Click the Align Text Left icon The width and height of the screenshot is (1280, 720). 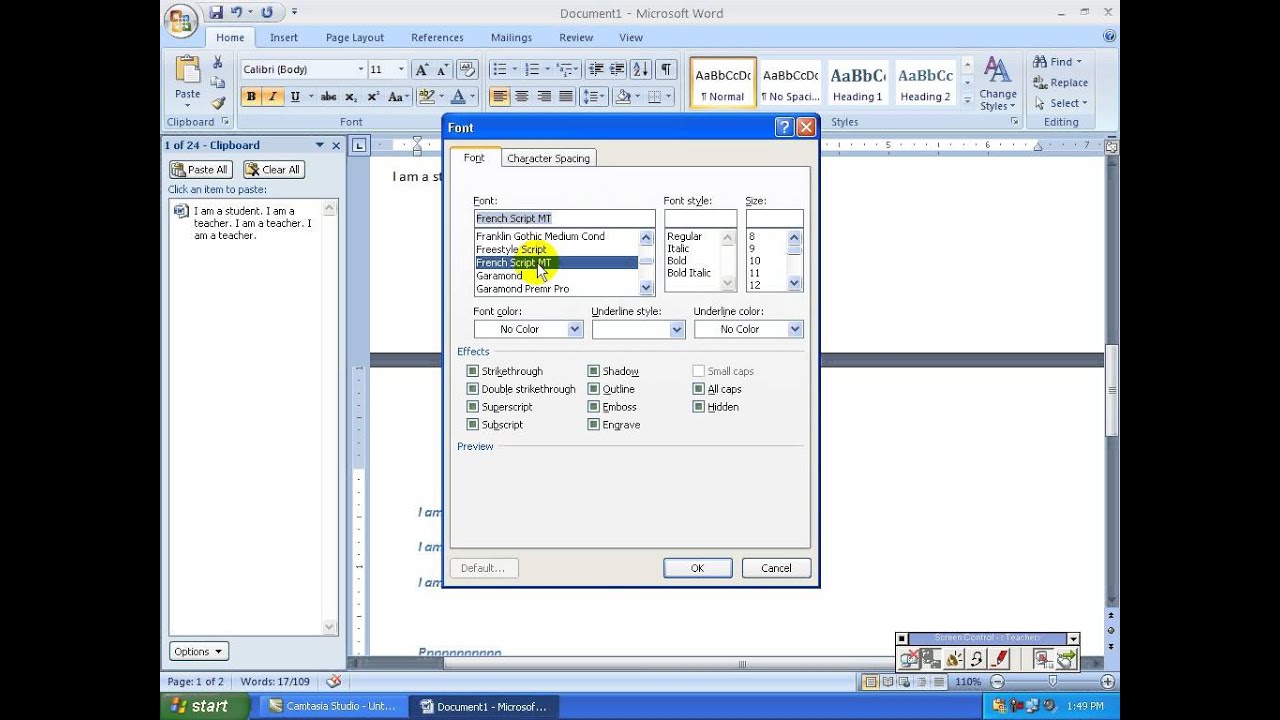(x=499, y=97)
